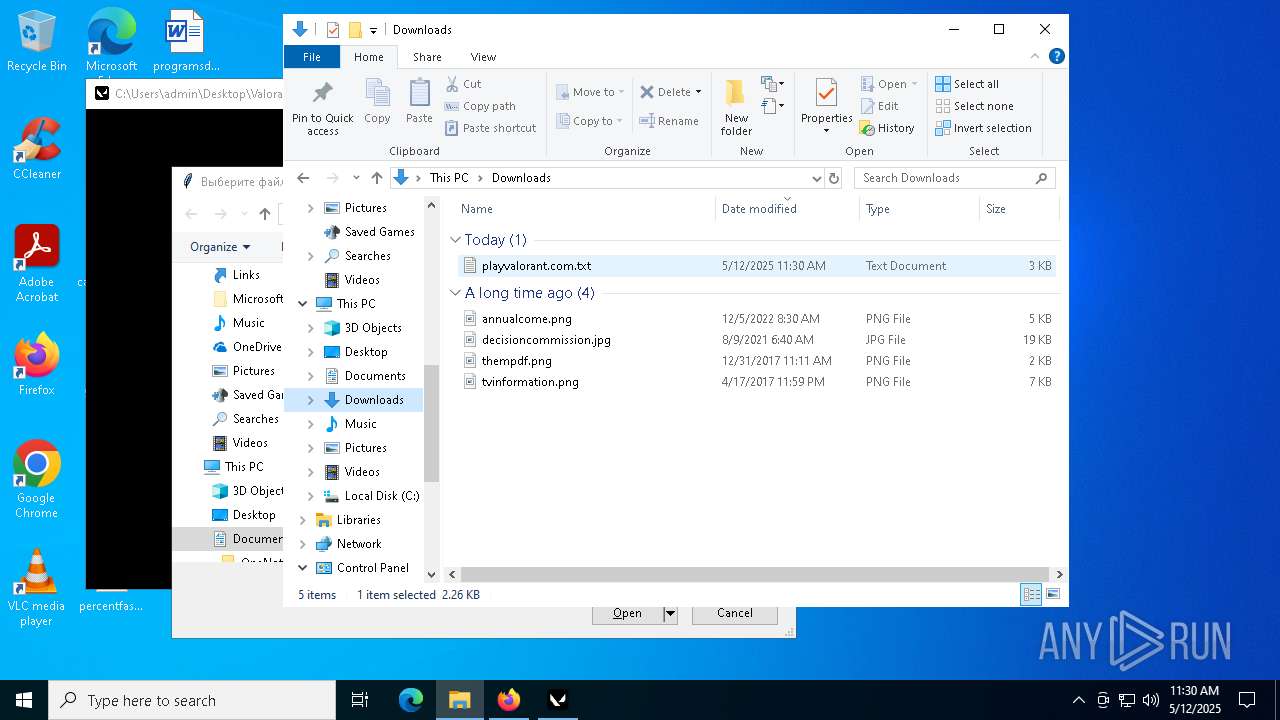
Task: Go up one folder level
Action: pos(376,178)
